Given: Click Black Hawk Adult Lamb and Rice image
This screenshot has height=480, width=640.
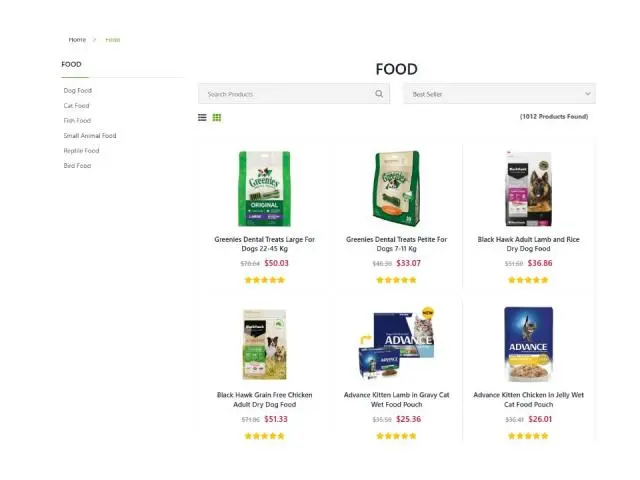Looking at the screenshot, I should pos(529,189).
